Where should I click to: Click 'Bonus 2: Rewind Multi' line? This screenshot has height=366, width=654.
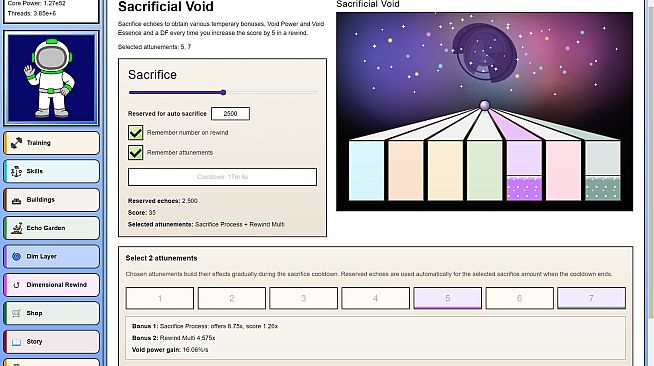(x=174, y=338)
